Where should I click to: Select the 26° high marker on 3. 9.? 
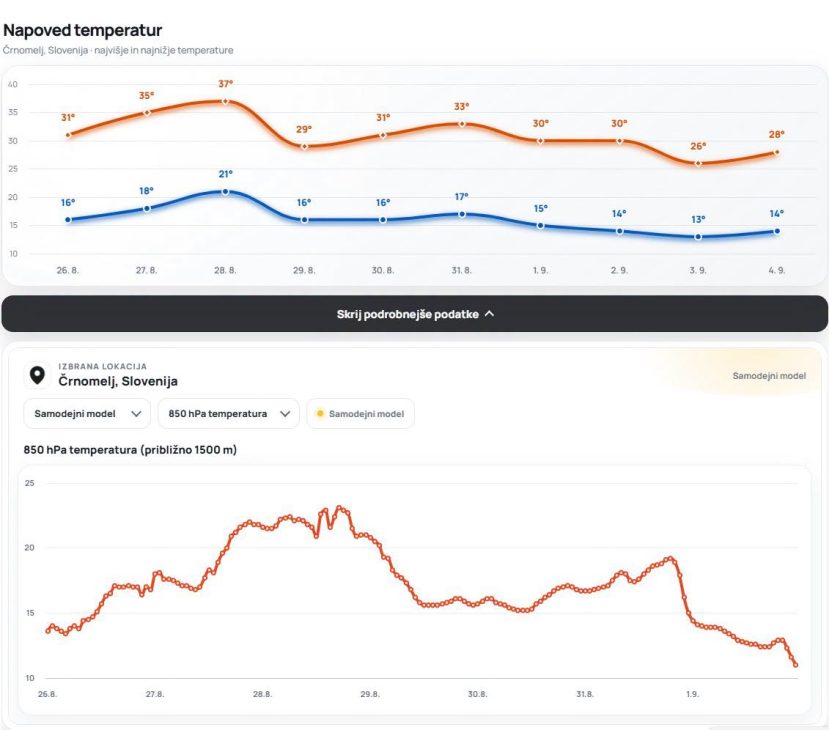pos(698,163)
